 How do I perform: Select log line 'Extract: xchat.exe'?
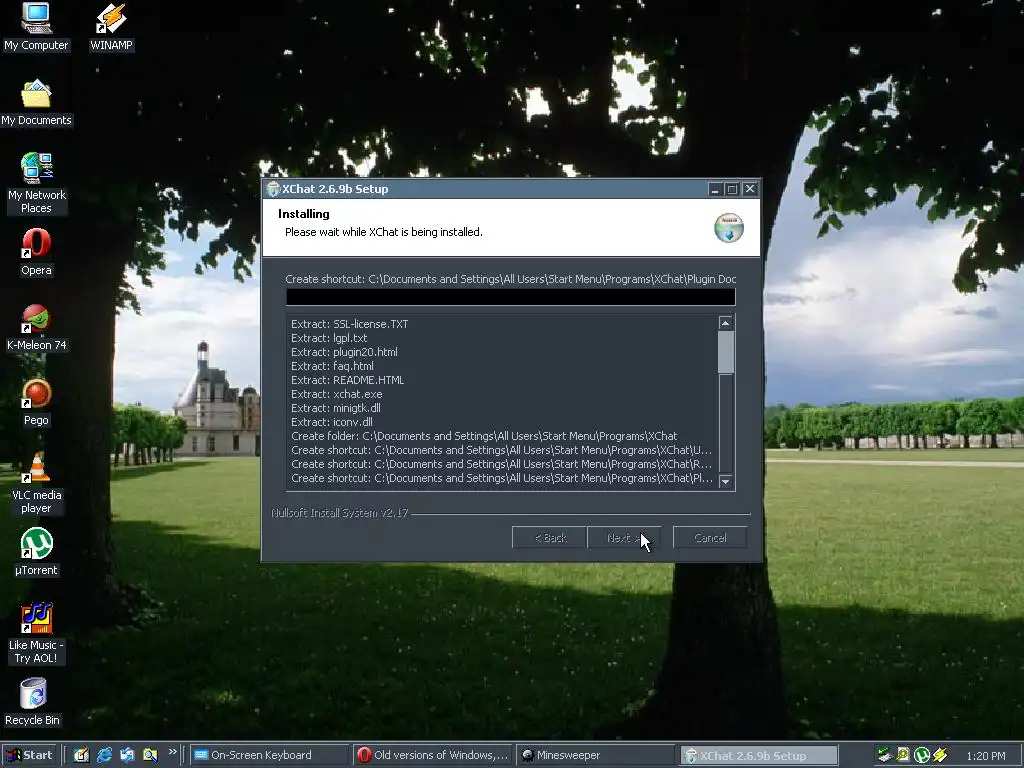click(336, 394)
